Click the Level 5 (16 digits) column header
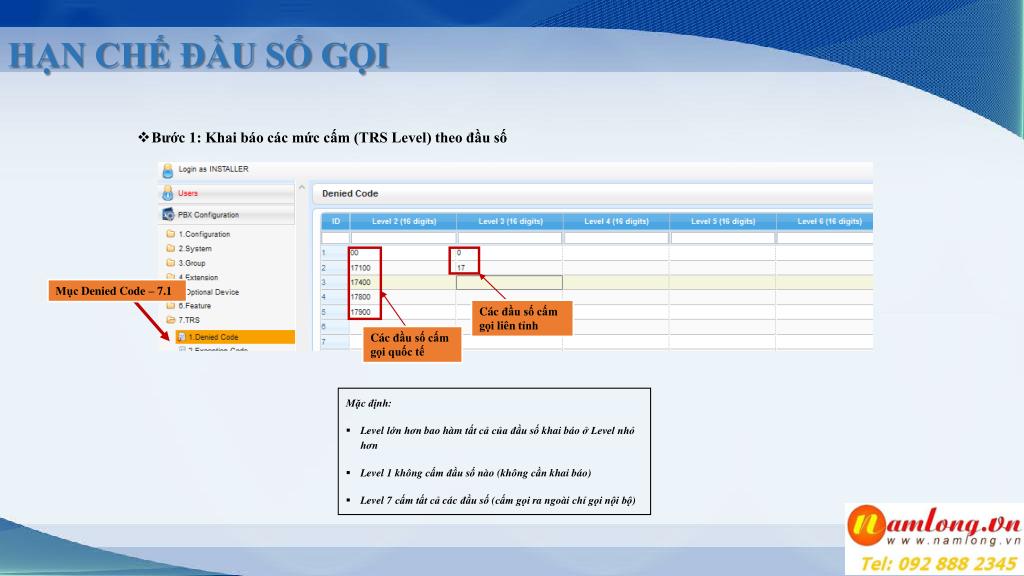Viewport: 1024px width, 576px height. (723, 221)
